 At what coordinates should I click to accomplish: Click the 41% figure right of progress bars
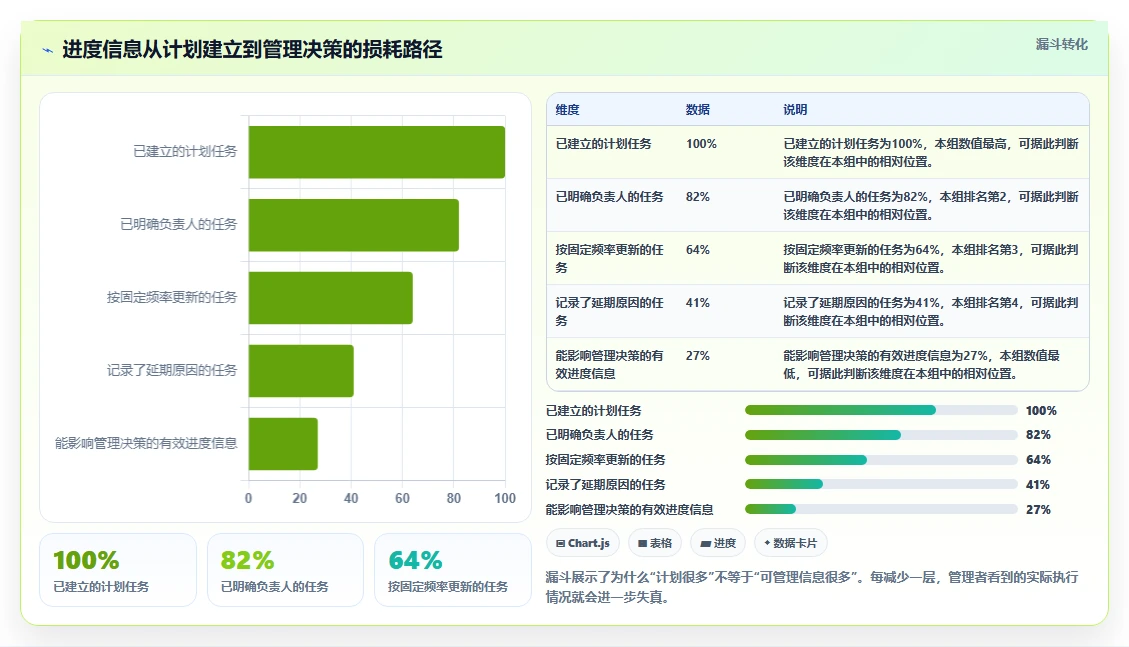[1038, 484]
